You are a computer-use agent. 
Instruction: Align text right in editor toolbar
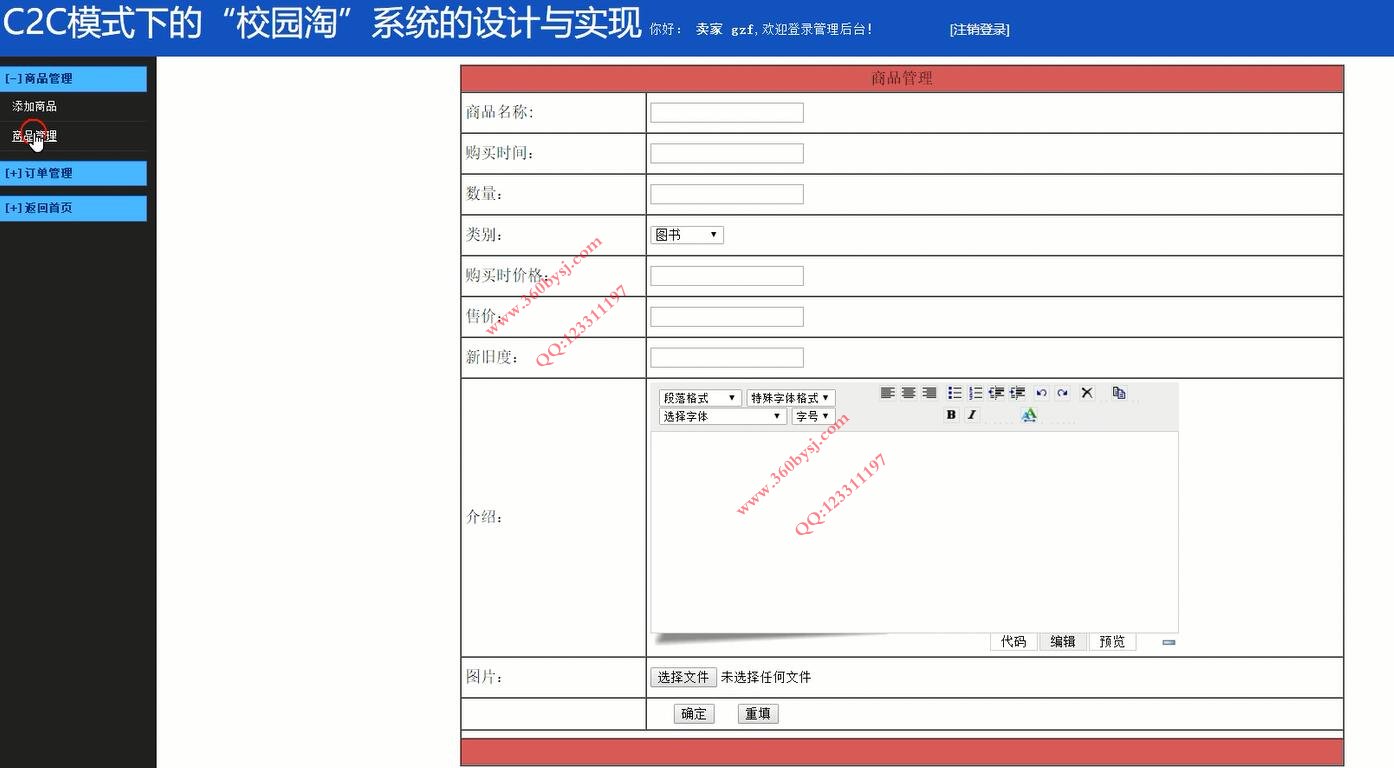(930, 393)
